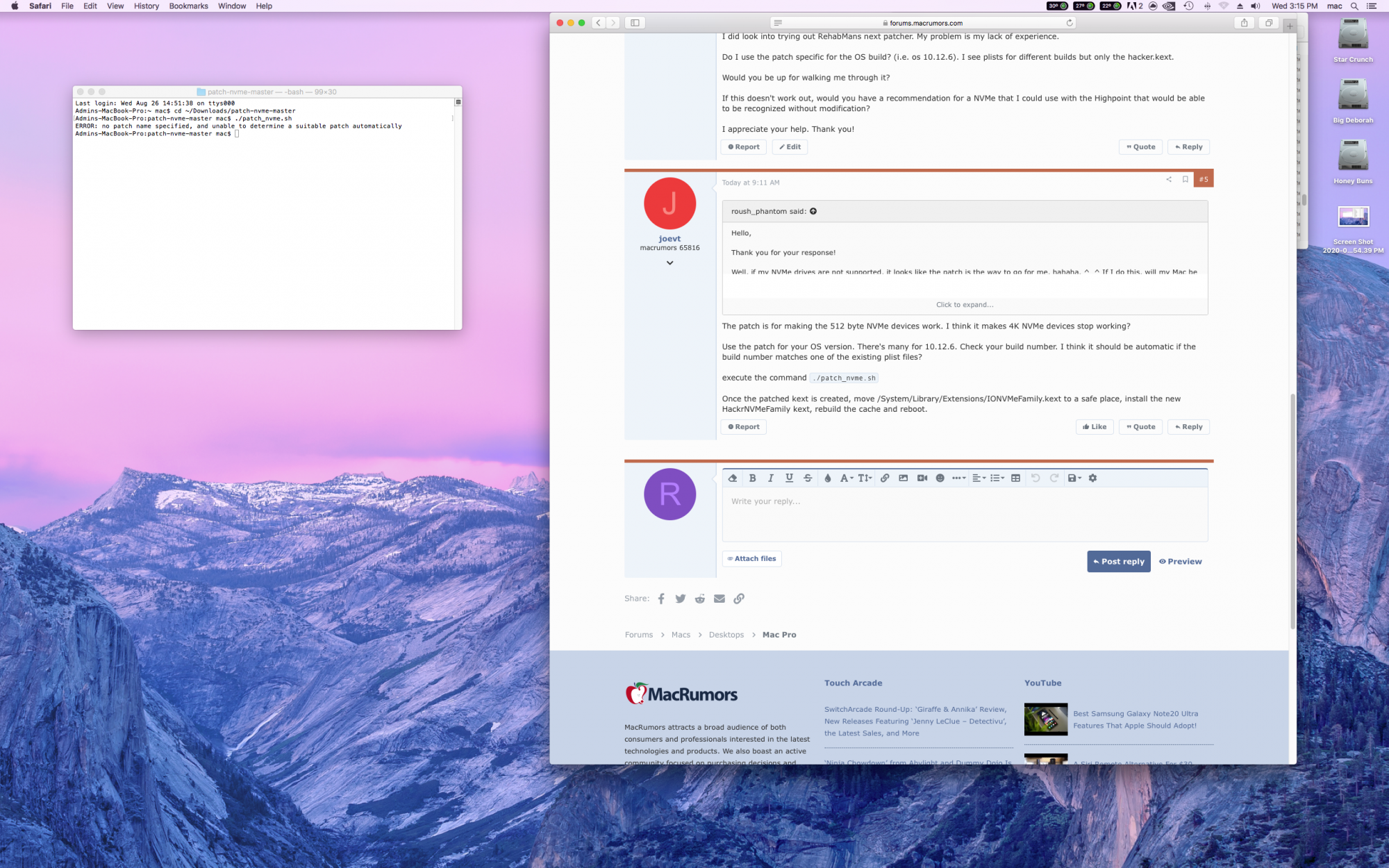The image size is (1389, 868).
Task: Click the Attach files button
Action: (751, 558)
